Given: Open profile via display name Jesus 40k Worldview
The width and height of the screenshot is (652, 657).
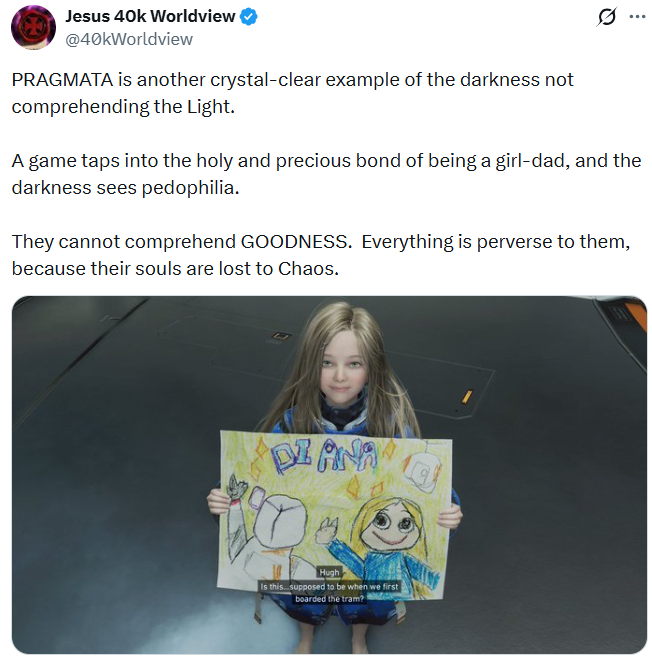Looking at the screenshot, I should coord(150,16).
